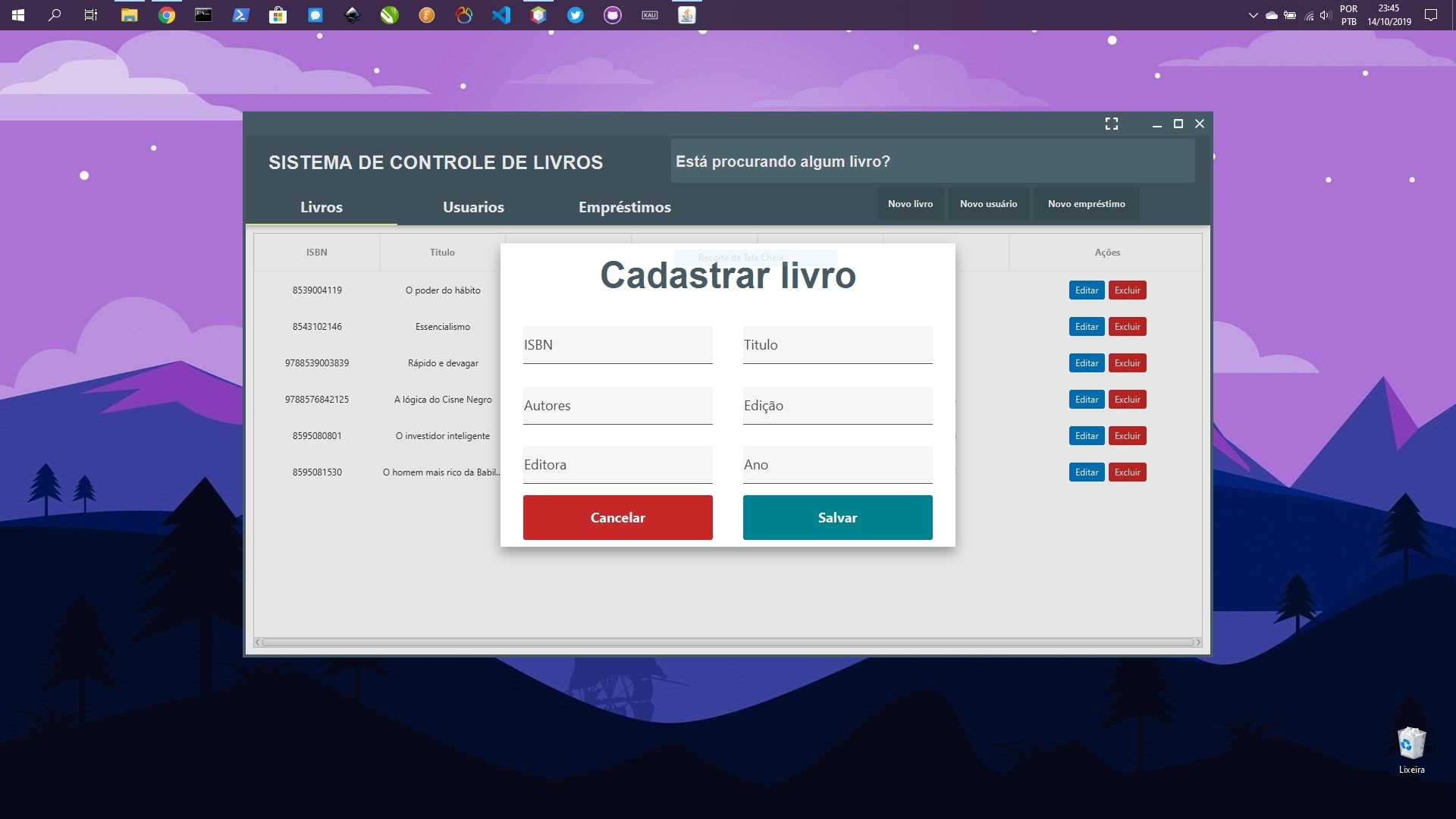Click the Novo usuário button

[988, 204]
